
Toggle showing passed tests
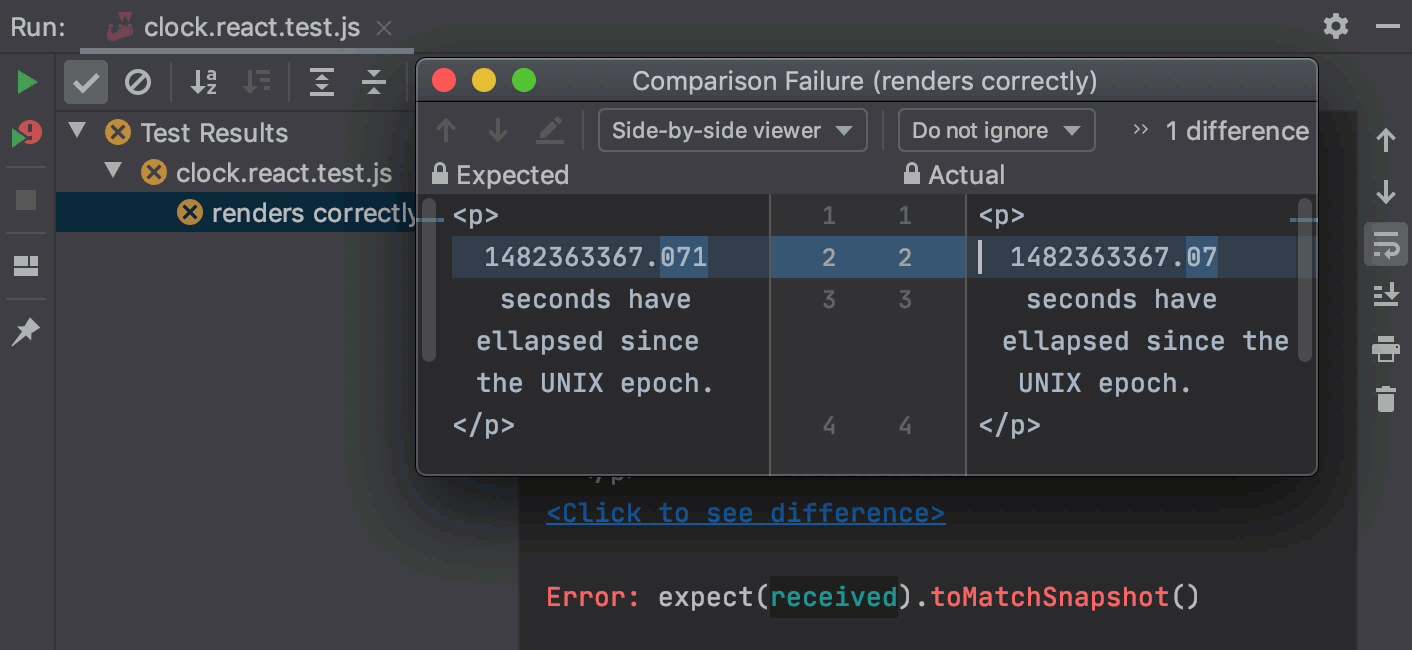click(85, 82)
